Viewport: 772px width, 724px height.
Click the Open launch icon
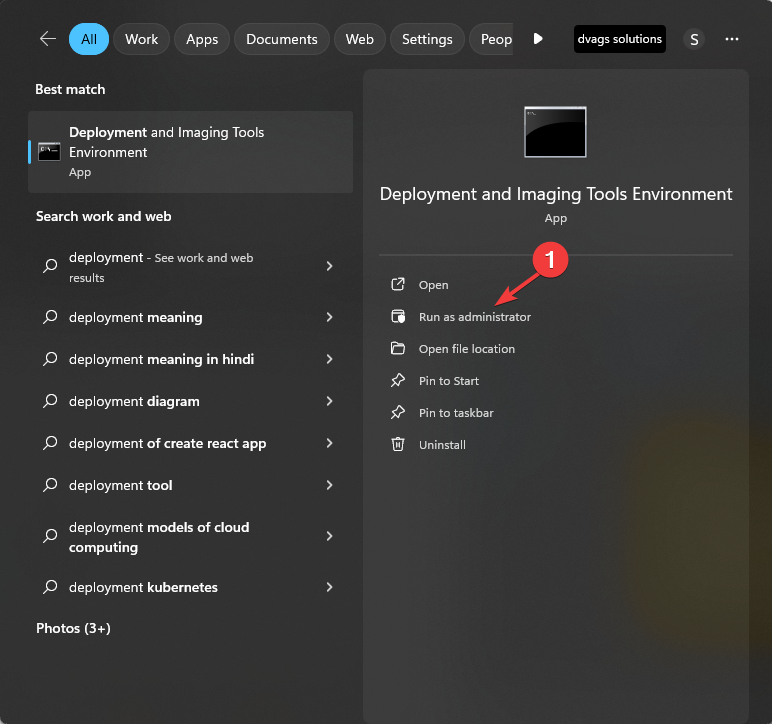click(397, 284)
